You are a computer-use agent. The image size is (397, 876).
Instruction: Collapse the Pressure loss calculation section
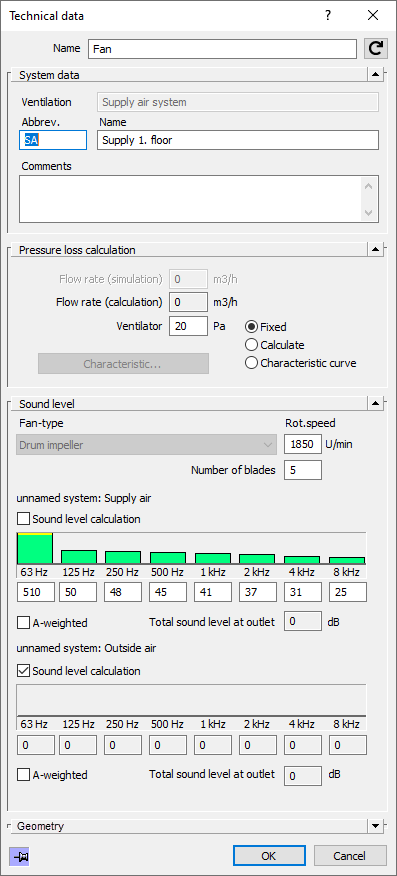[375, 249]
